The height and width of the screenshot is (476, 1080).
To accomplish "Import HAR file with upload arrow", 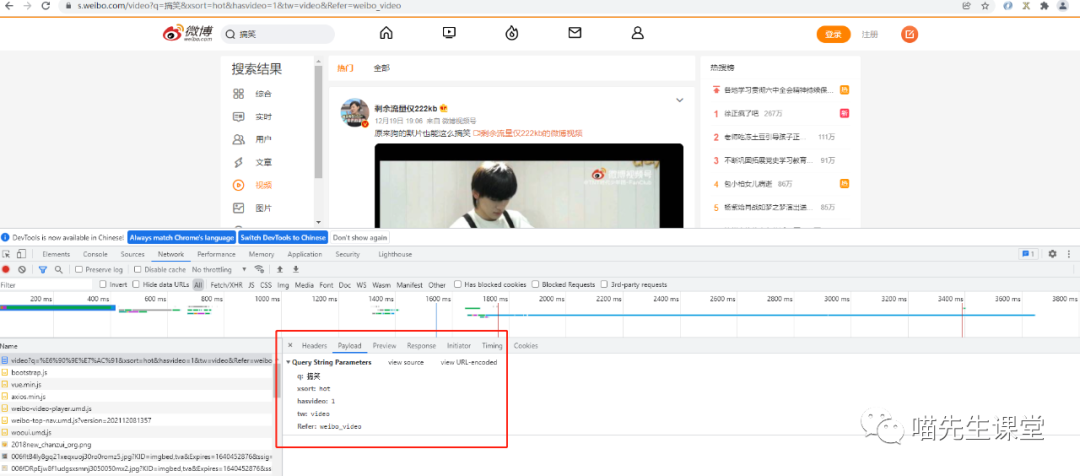I will [x=280, y=269].
